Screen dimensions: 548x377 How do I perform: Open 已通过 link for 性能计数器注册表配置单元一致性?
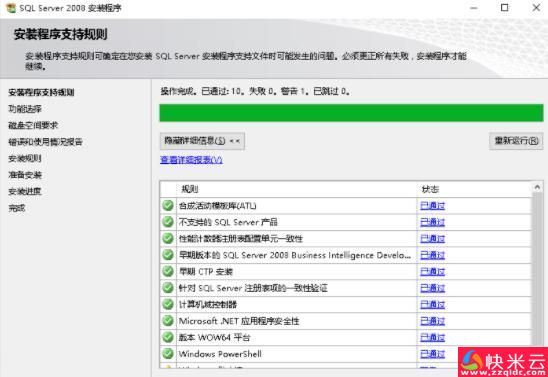[x=432, y=239]
